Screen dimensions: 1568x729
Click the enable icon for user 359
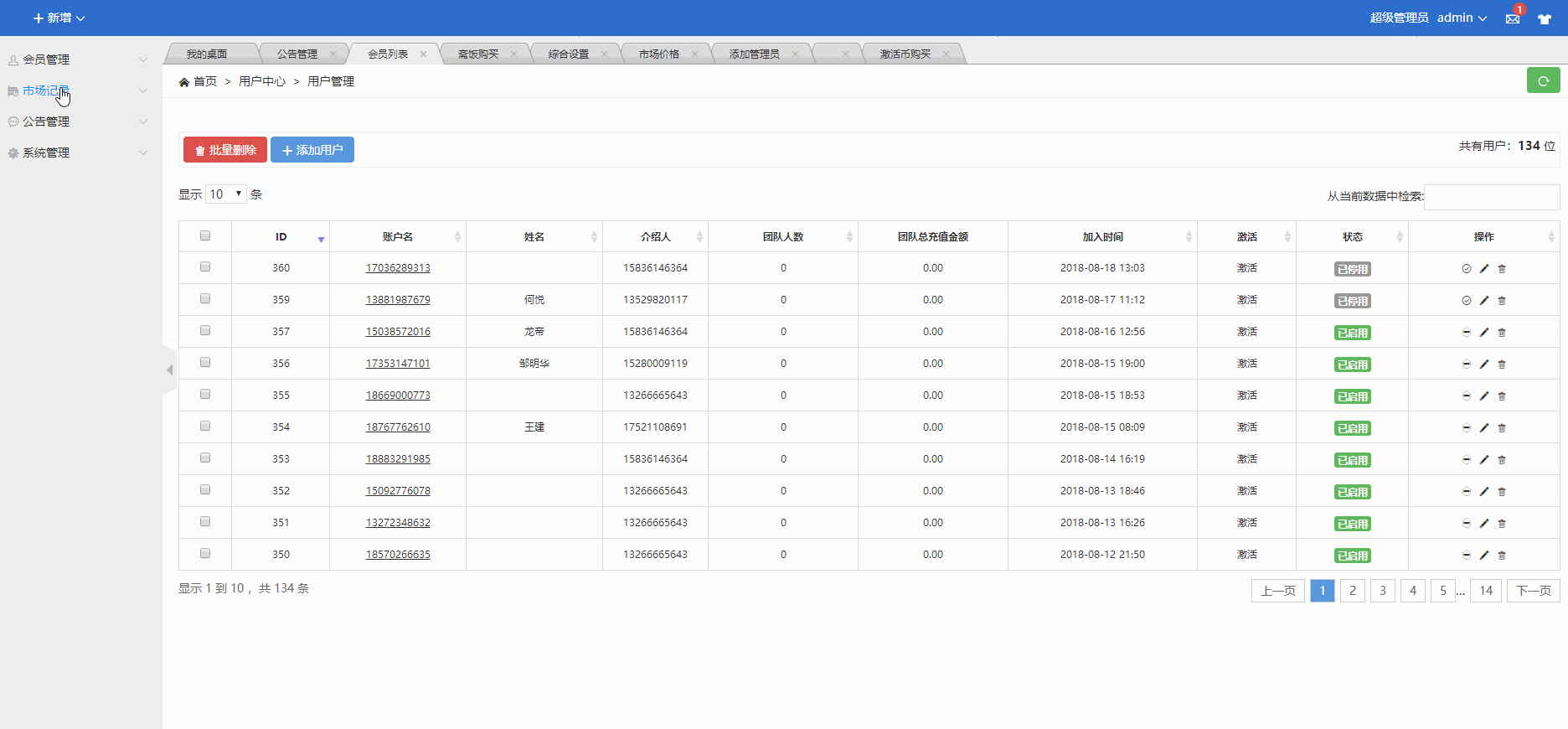tap(1467, 301)
